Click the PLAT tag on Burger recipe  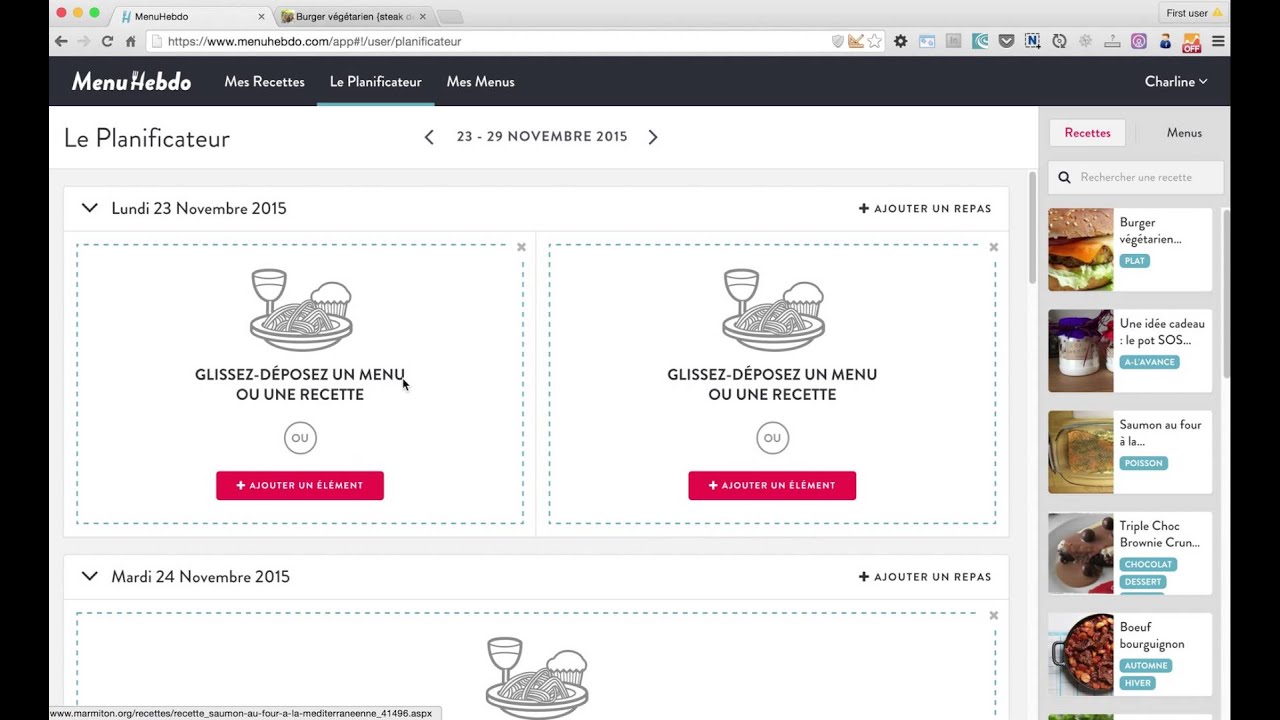pyautogui.click(x=1134, y=261)
